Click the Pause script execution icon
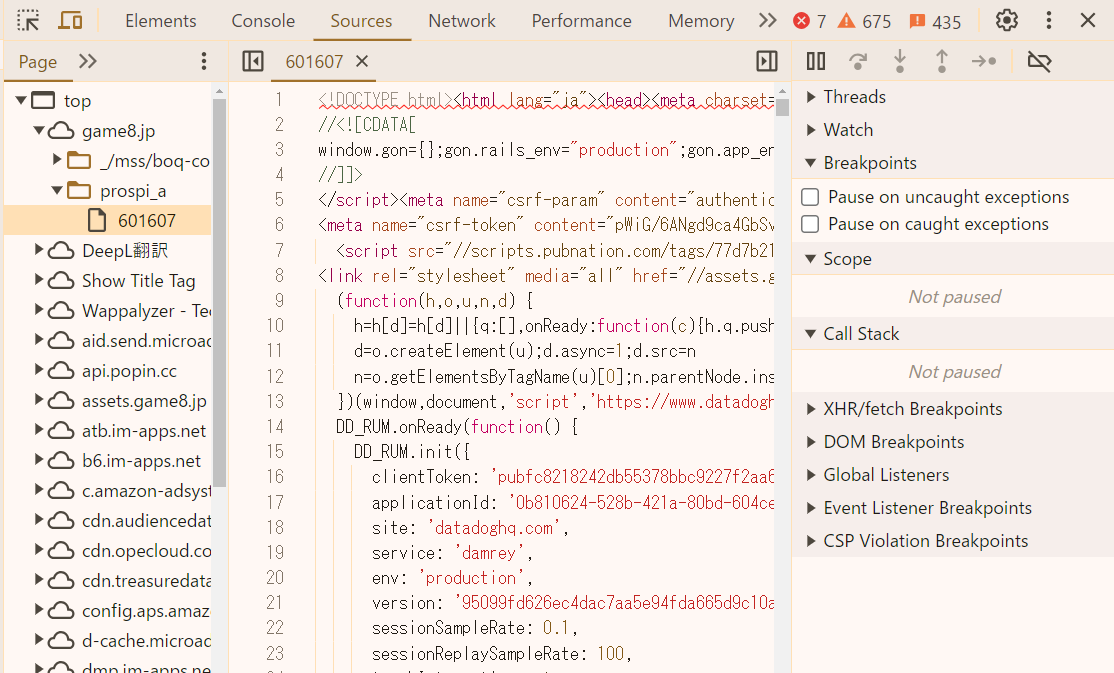The image size is (1114, 673). (x=815, y=61)
